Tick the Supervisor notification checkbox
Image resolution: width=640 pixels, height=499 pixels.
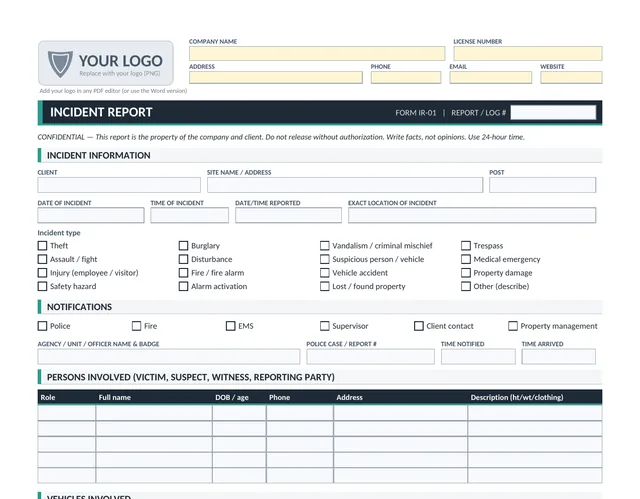tap(324, 326)
